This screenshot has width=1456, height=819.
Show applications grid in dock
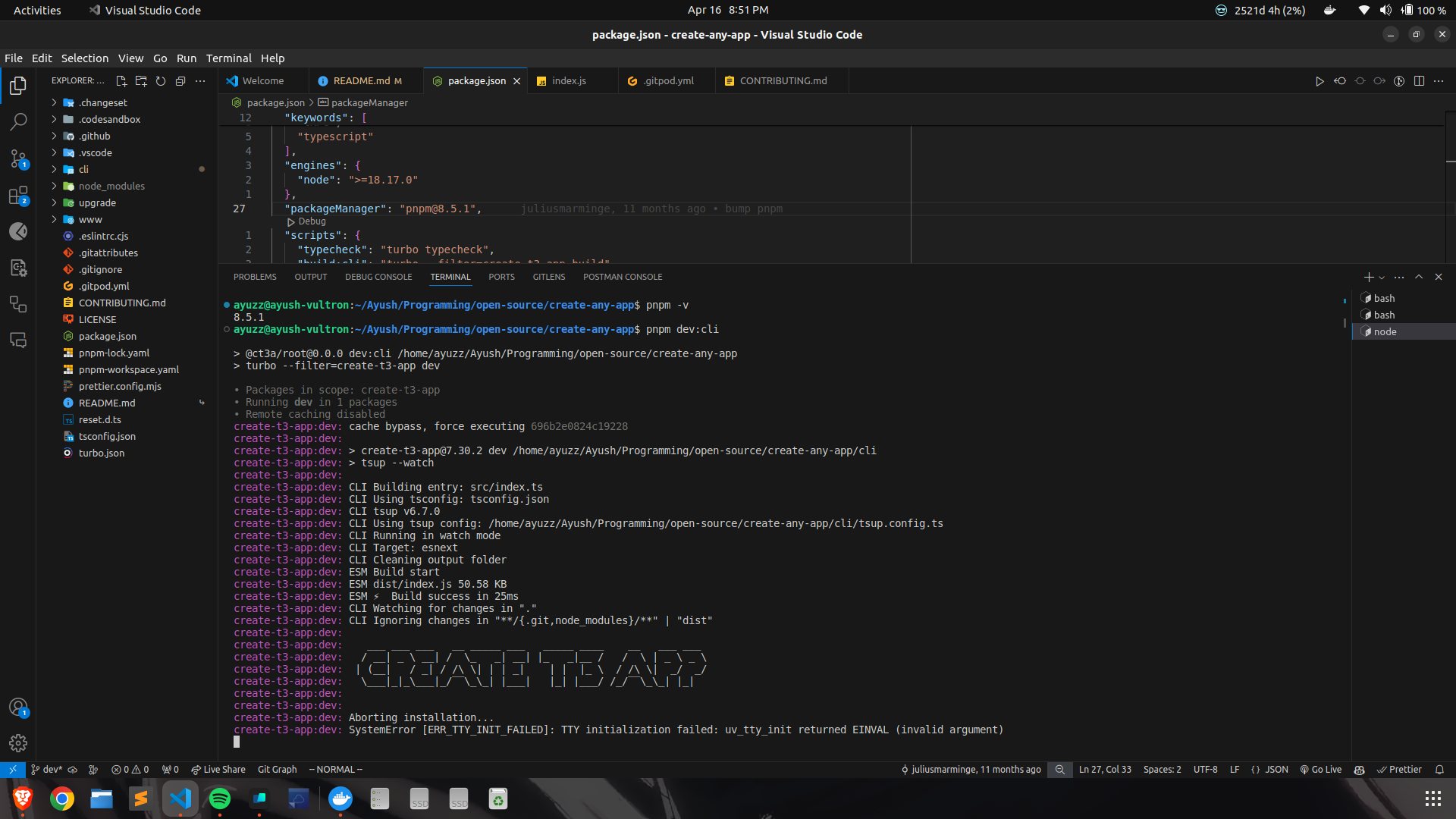(x=1432, y=799)
